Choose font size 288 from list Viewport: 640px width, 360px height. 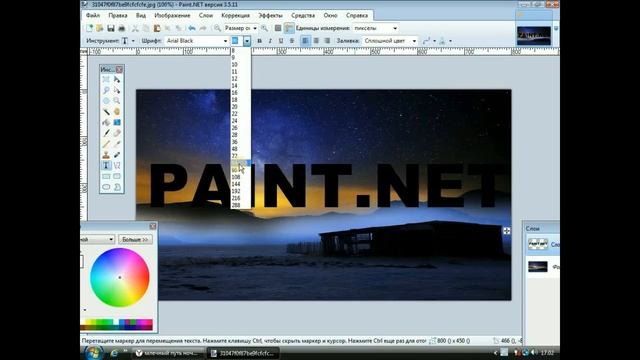point(241,205)
